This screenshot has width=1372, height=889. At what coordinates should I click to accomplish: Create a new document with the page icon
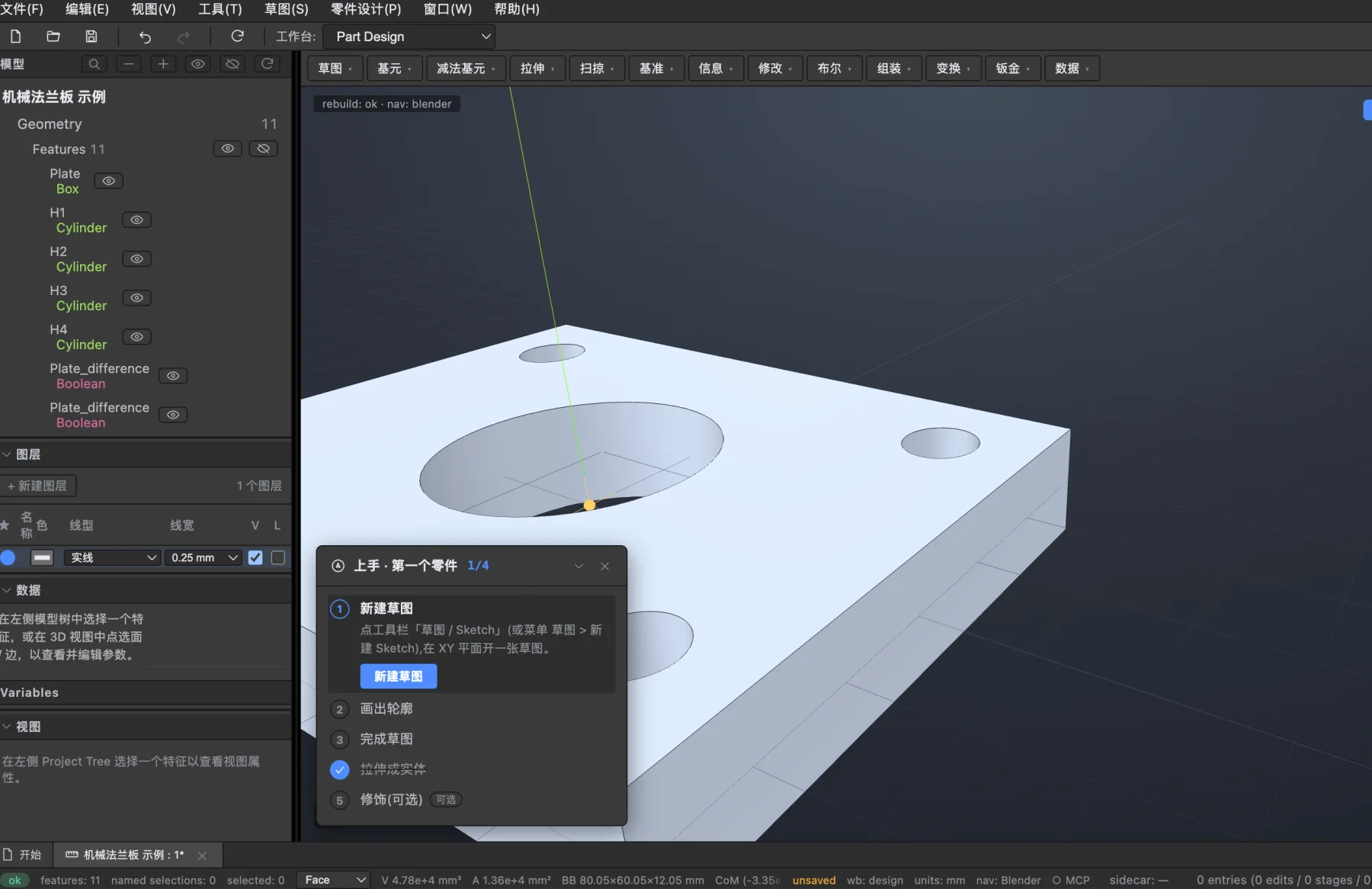pyautogui.click(x=15, y=37)
